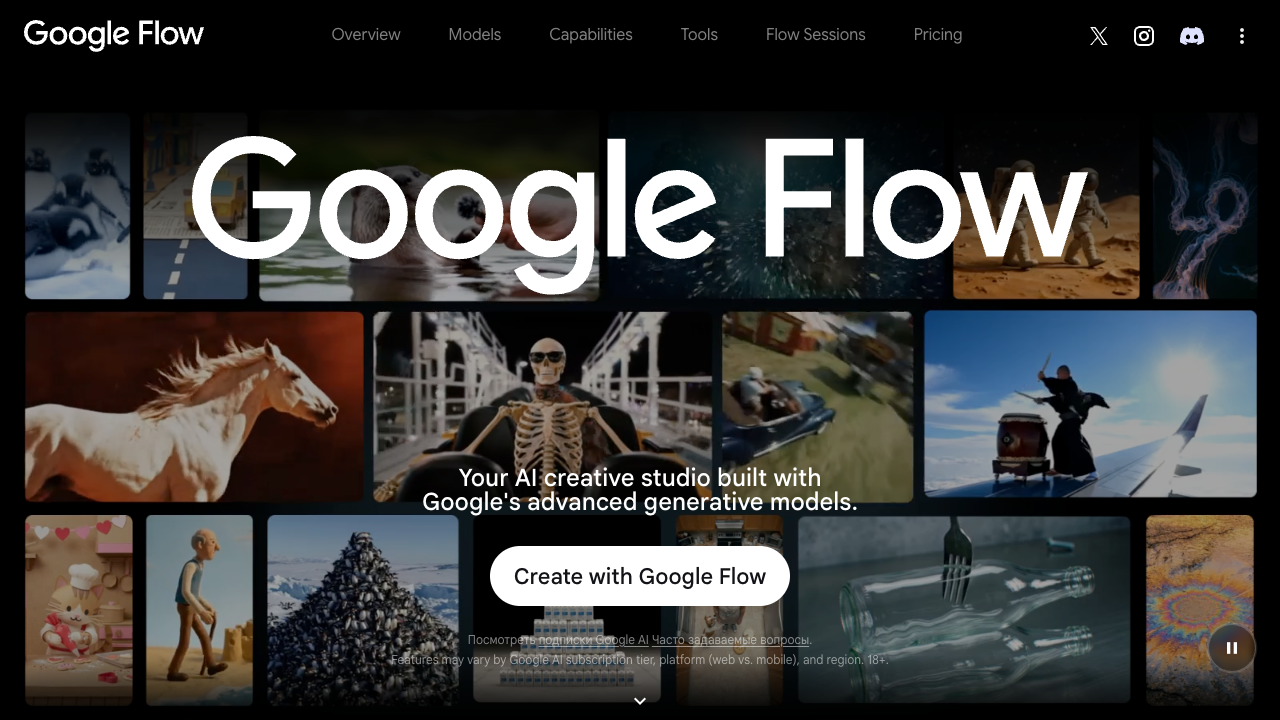This screenshot has width=1280, height=720.
Task: Select the pink tentacle swirl thumbnail
Action: click(1205, 206)
